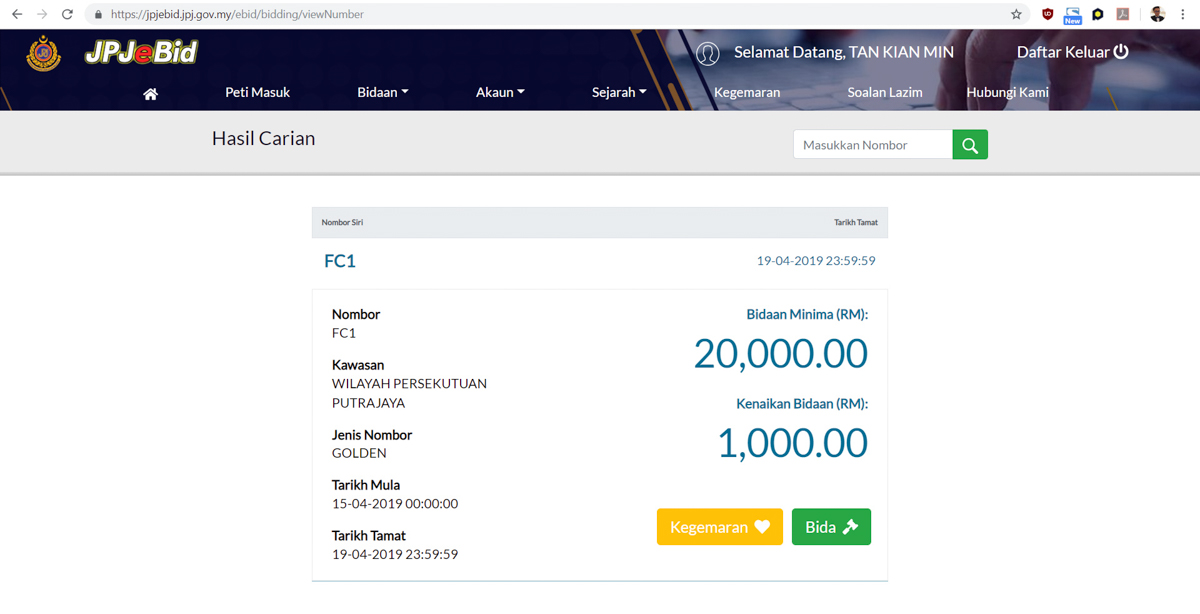1200x614 pixels.
Task: Click the JPJ crest emblem
Action: (x=44, y=54)
